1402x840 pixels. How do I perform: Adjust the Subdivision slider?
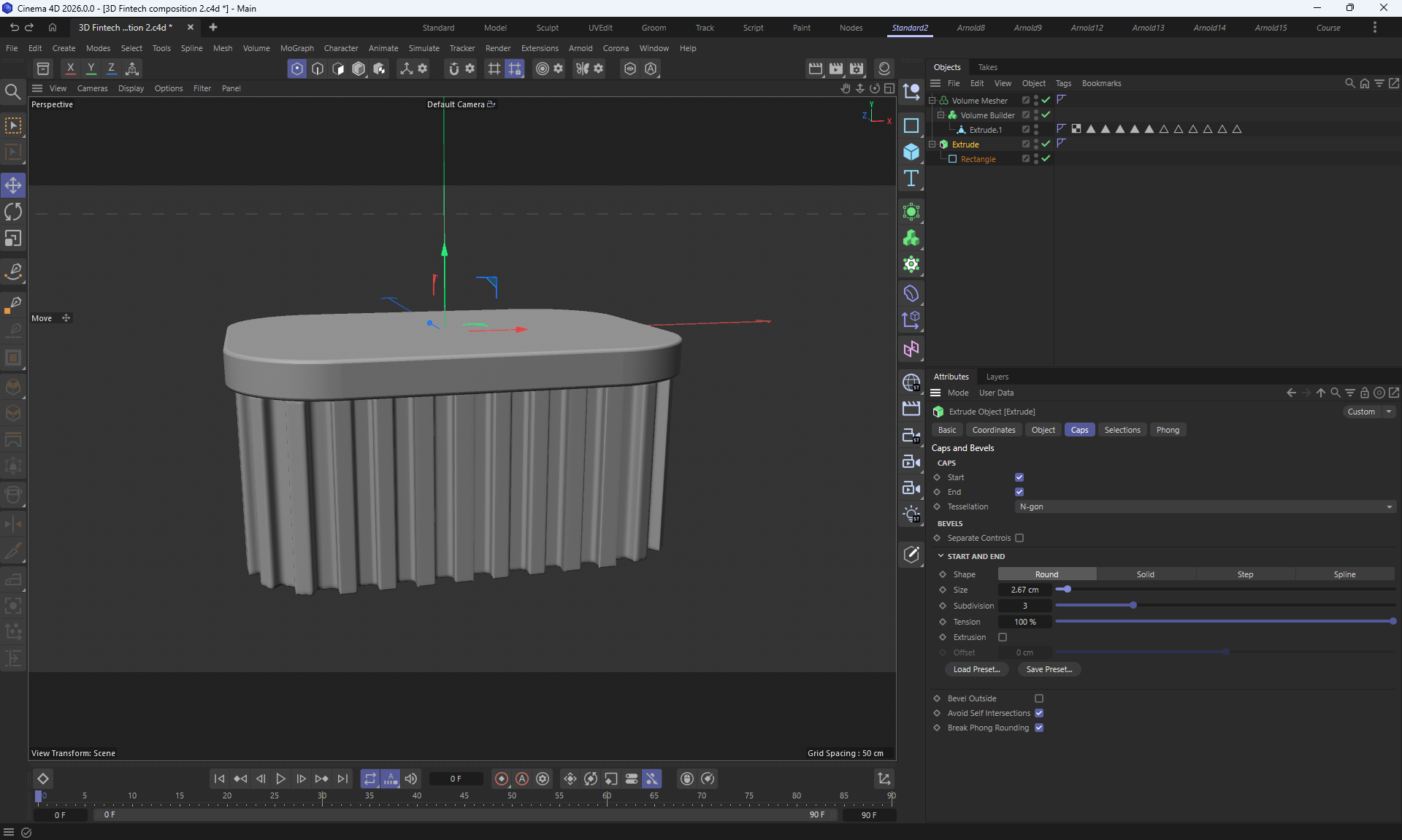click(x=1133, y=606)
